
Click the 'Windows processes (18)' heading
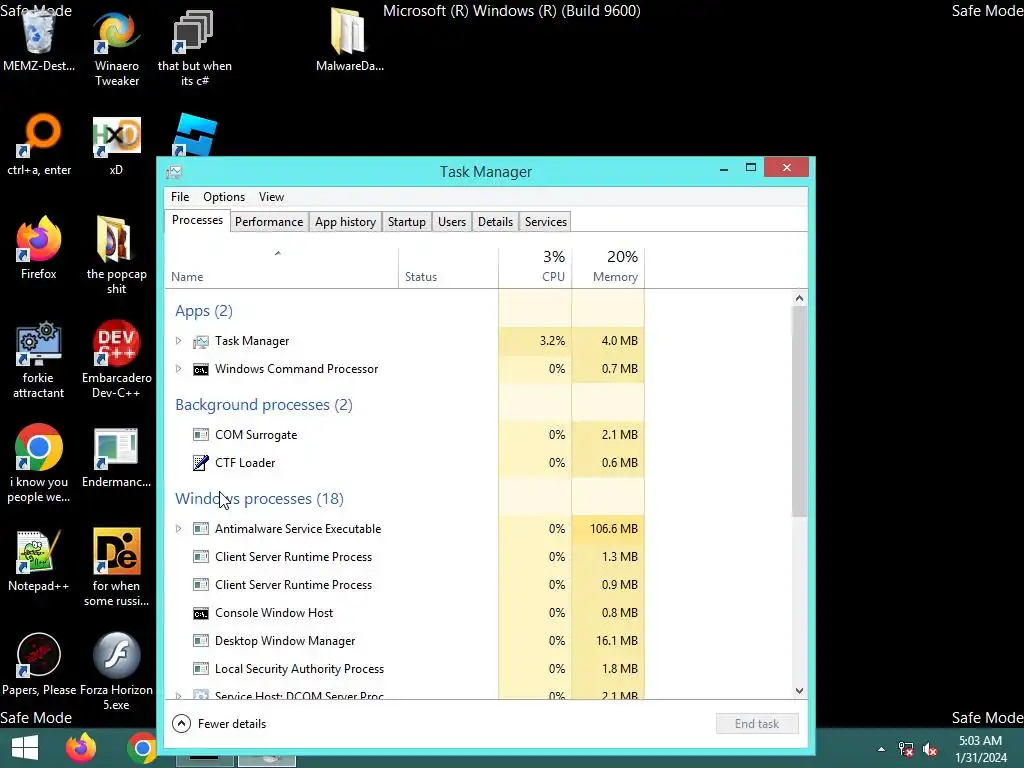259,499
